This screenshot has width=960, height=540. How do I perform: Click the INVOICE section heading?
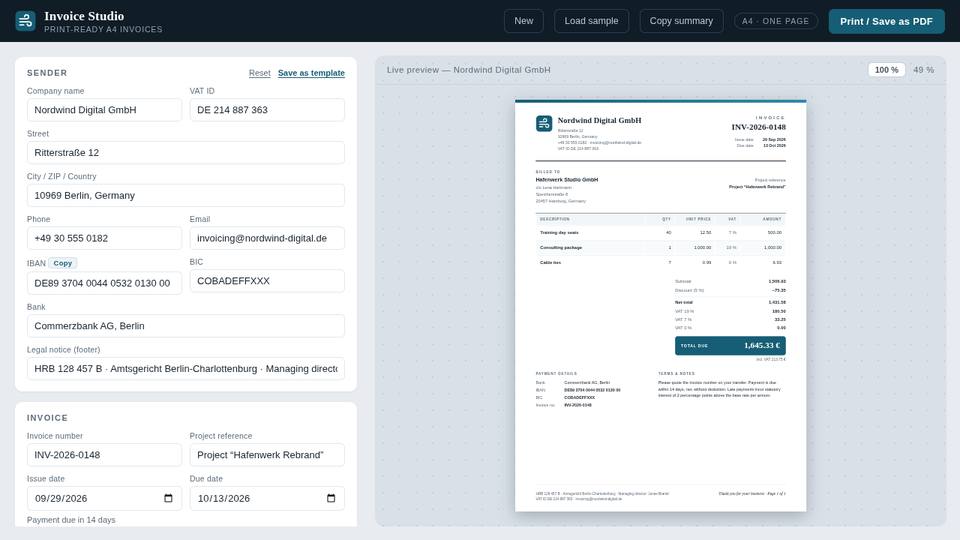[x=47, y=418]
